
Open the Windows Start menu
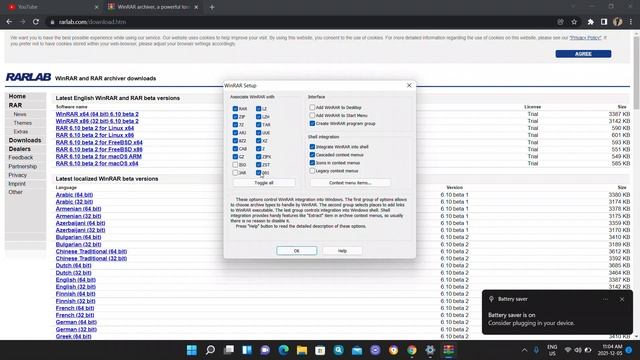point(192,350)
